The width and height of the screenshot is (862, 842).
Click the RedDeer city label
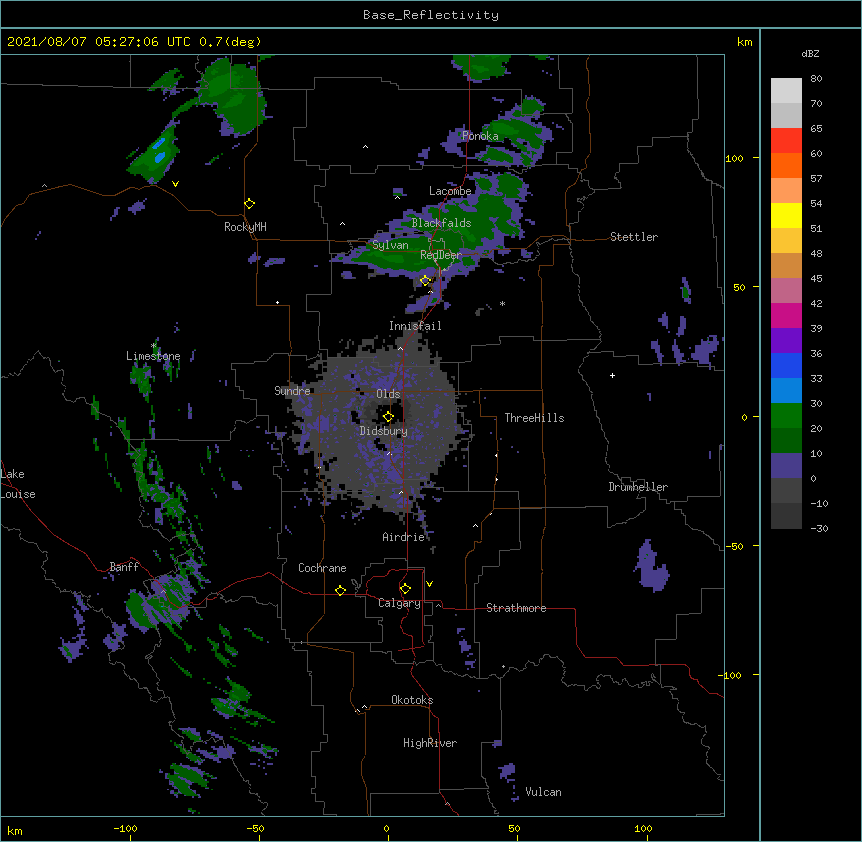point(441,255)
